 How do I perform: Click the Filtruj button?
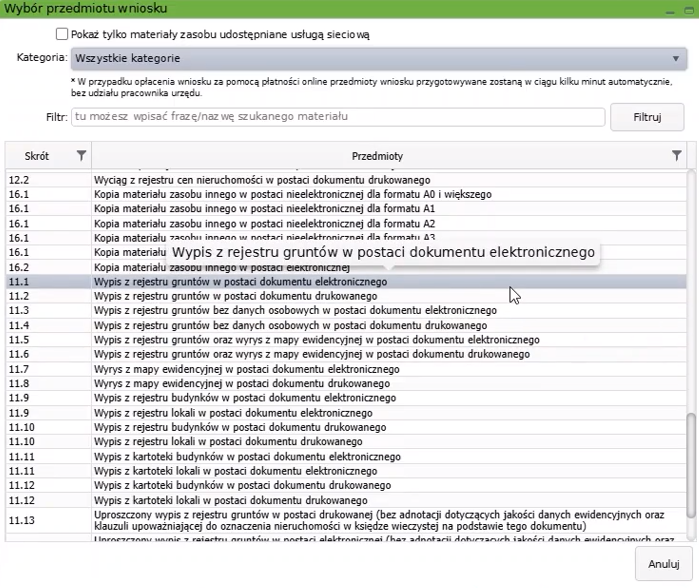(647, 117)
